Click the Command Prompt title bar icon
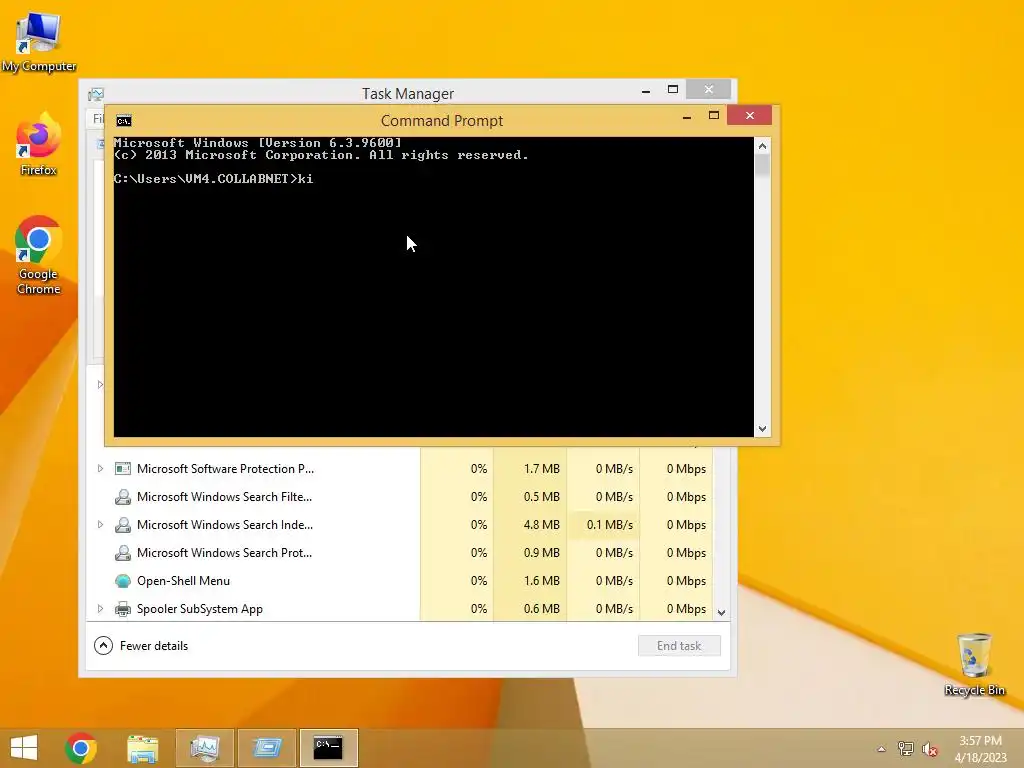 pyautogui.click(x=123, y=121)
